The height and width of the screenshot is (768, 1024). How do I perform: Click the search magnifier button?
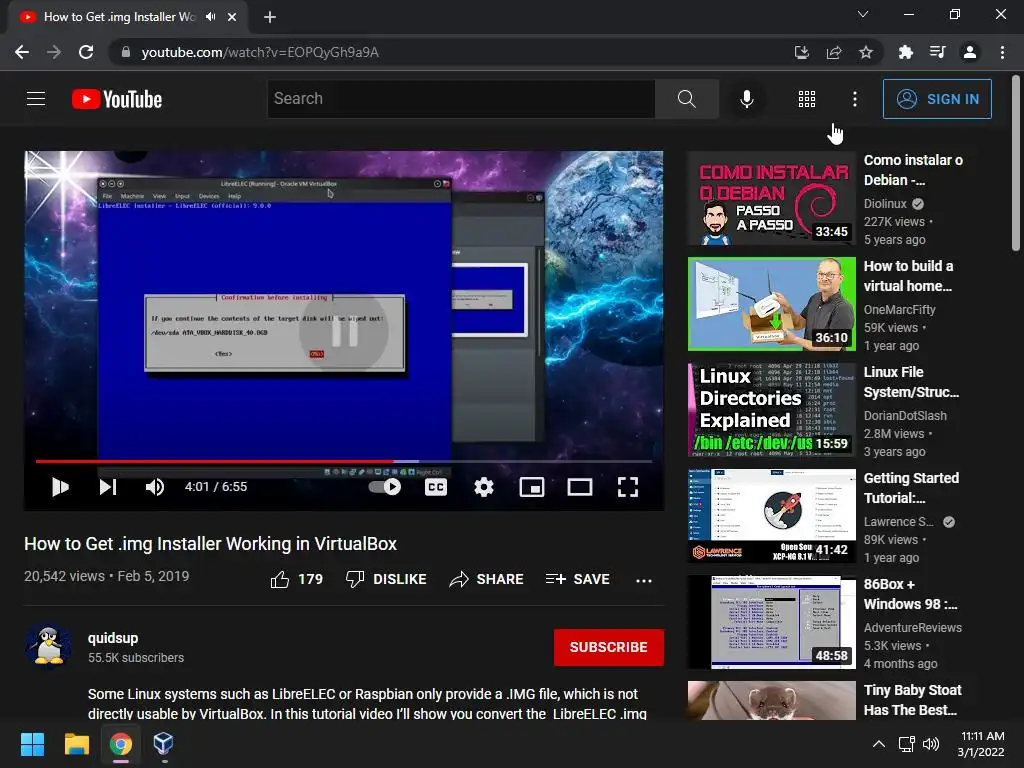(686, 99)
